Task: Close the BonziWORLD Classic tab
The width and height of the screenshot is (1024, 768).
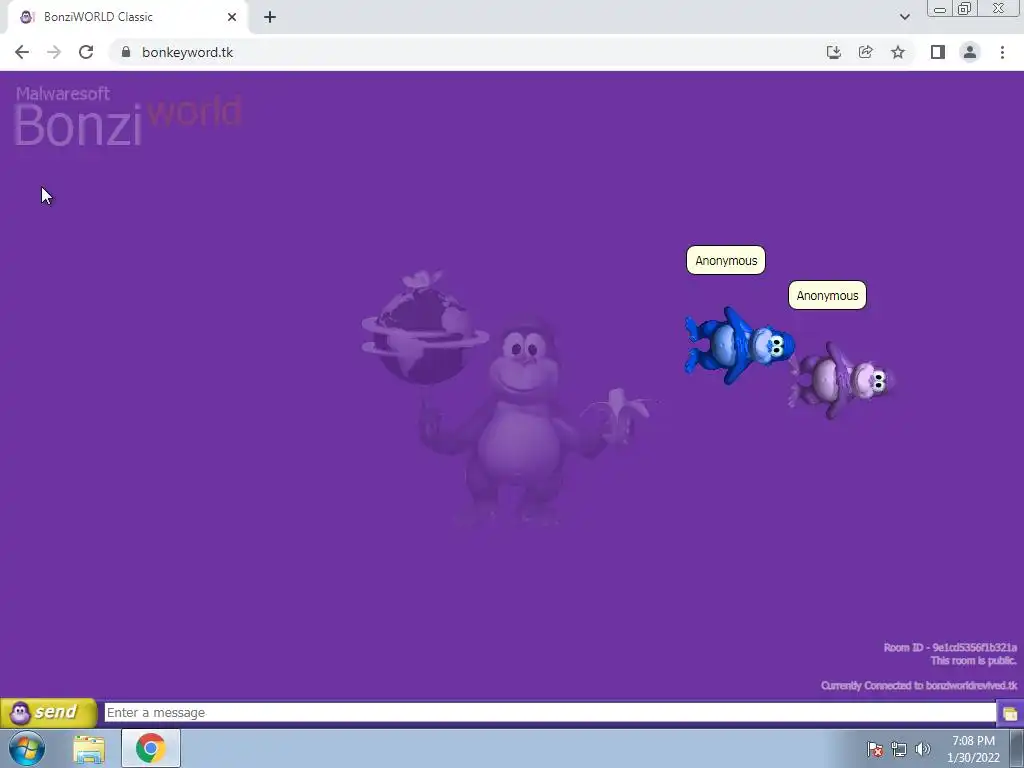Action: [232, 17]
